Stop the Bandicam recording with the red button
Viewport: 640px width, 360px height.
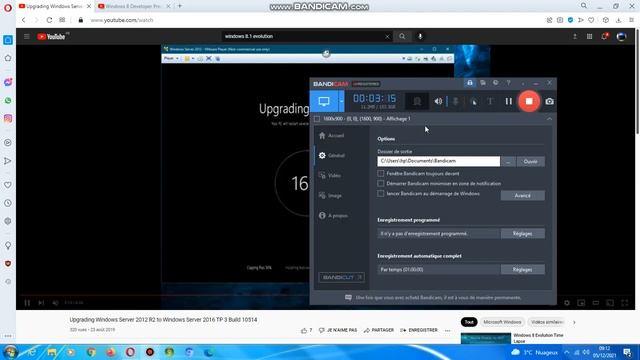[529, 101]
